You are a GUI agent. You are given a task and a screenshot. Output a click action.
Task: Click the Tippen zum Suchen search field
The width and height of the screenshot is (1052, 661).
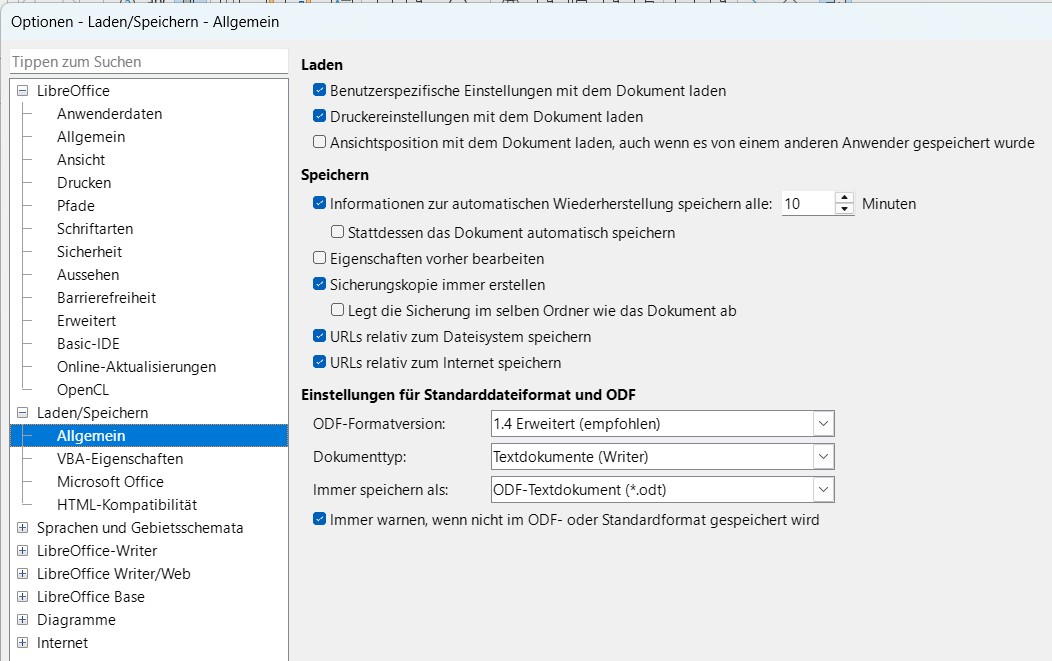point(149,62)
